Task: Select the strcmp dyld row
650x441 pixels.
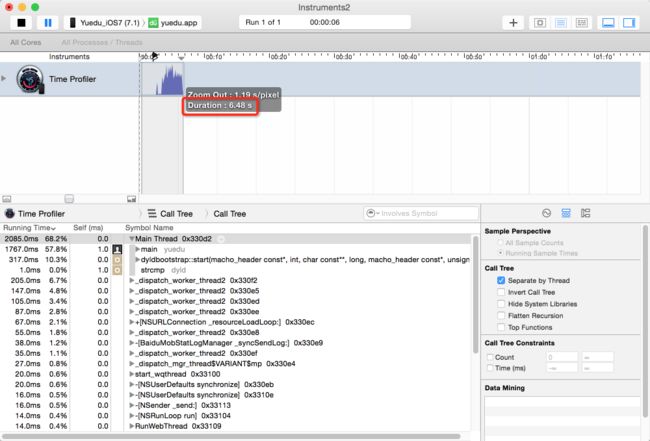Action: click(x=236, y=270)
